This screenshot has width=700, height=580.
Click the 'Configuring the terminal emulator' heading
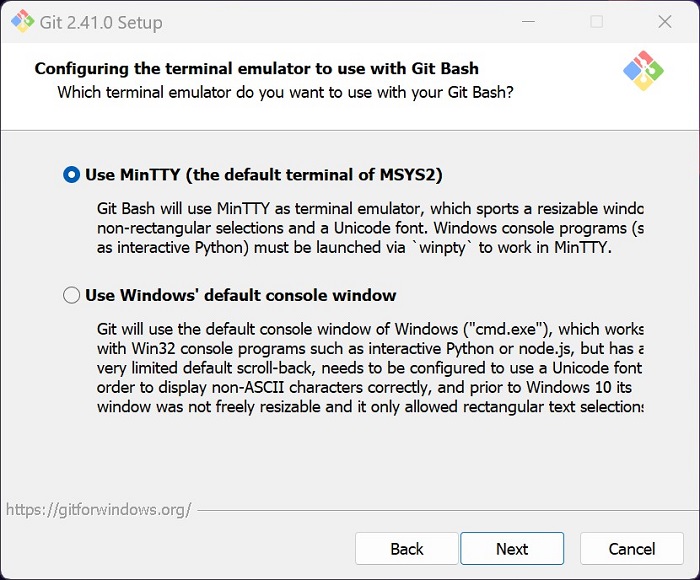[x=257, y=68]
